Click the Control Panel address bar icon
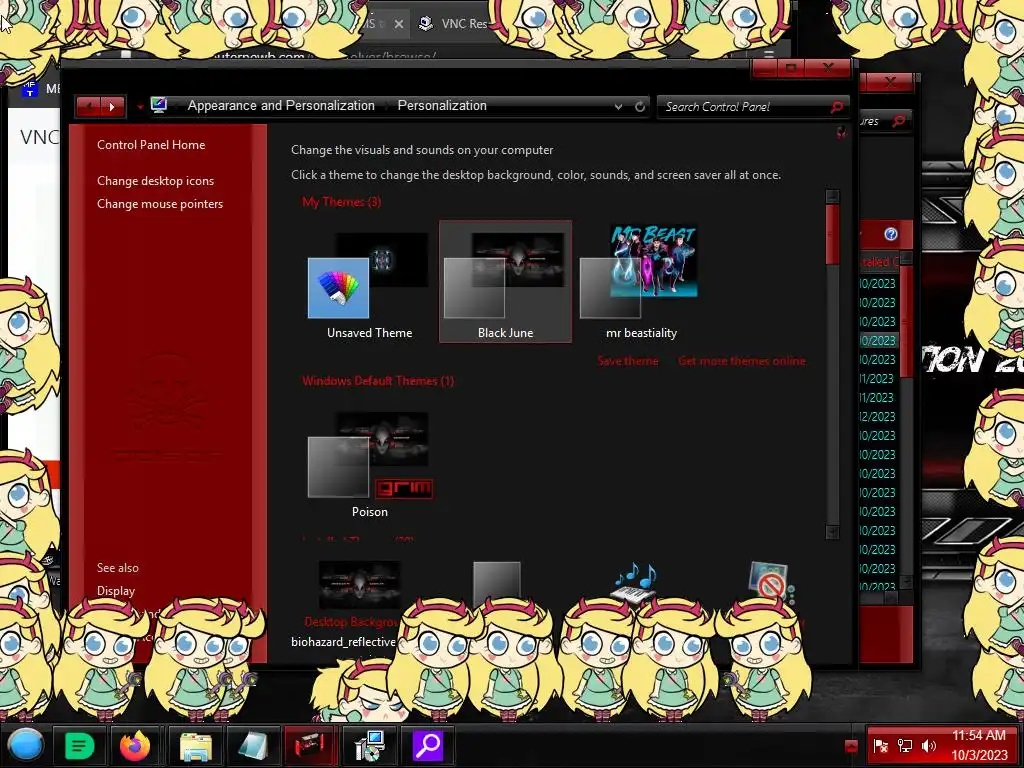 pos(159,105)
